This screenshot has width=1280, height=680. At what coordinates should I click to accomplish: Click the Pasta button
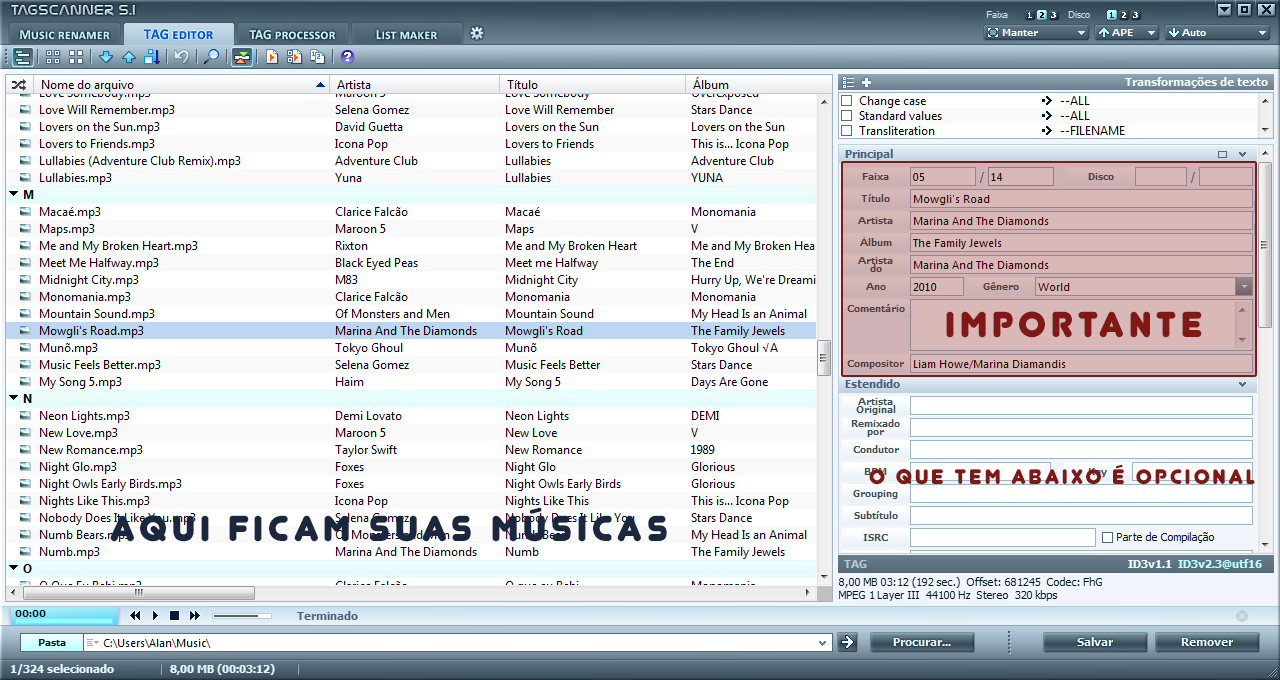[x=51, y=643]
